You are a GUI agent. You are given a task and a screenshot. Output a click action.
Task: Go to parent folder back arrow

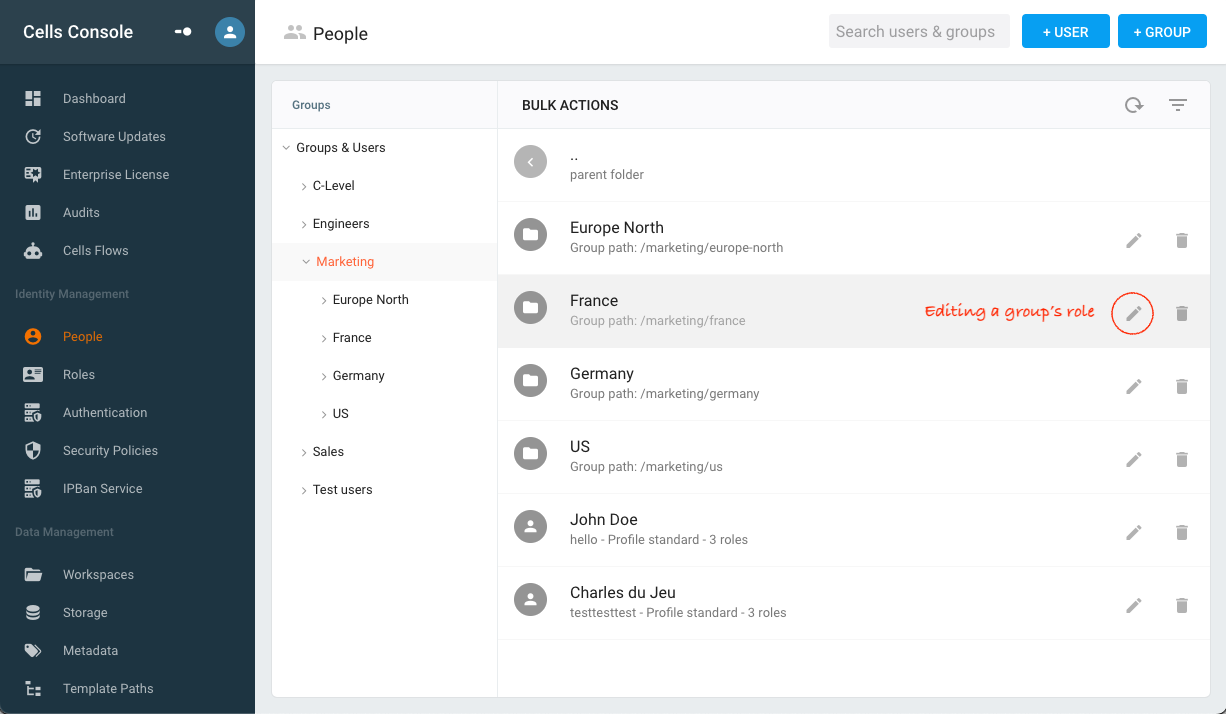click(x=530, y=162)
